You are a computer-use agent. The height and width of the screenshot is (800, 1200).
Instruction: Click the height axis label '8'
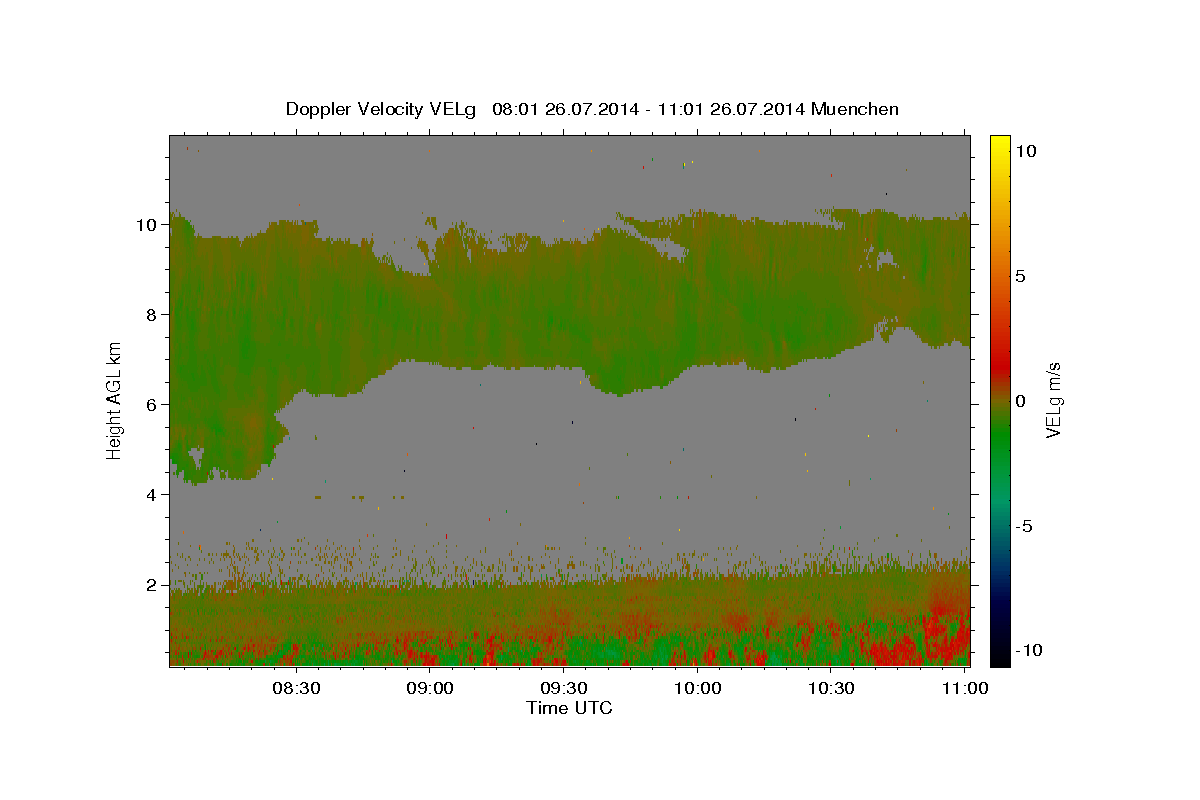(153, 315)
